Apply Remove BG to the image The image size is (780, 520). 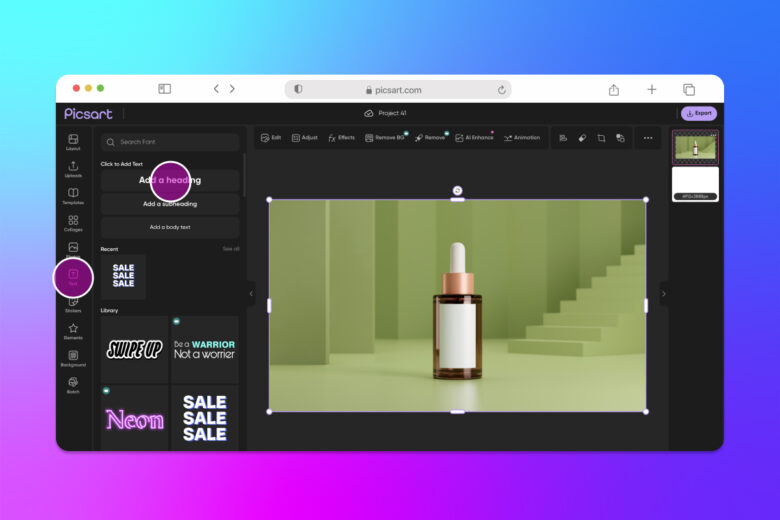(x=386, y=138)
